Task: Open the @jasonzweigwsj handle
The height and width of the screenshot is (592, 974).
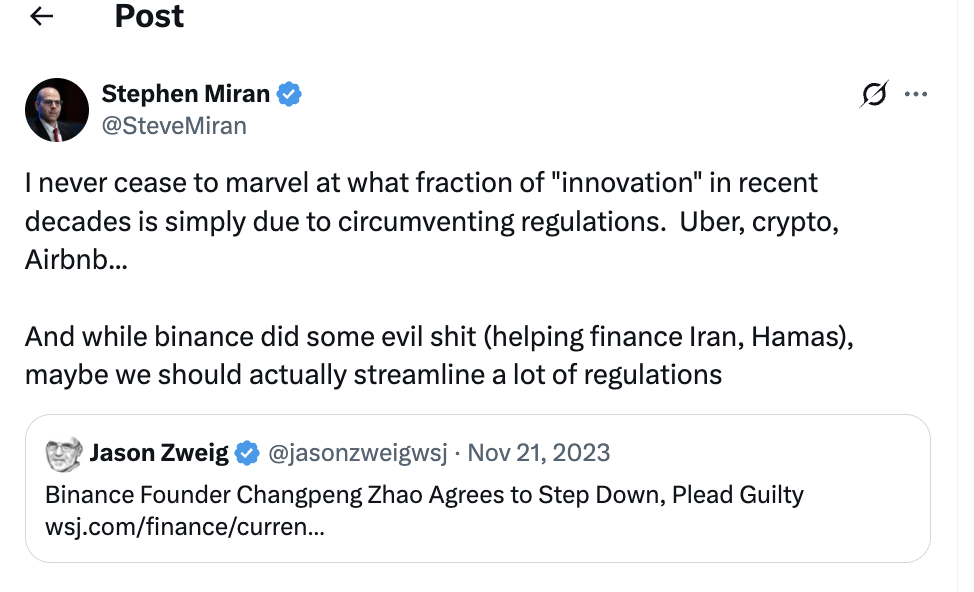Action: click(x=355, y=453)
